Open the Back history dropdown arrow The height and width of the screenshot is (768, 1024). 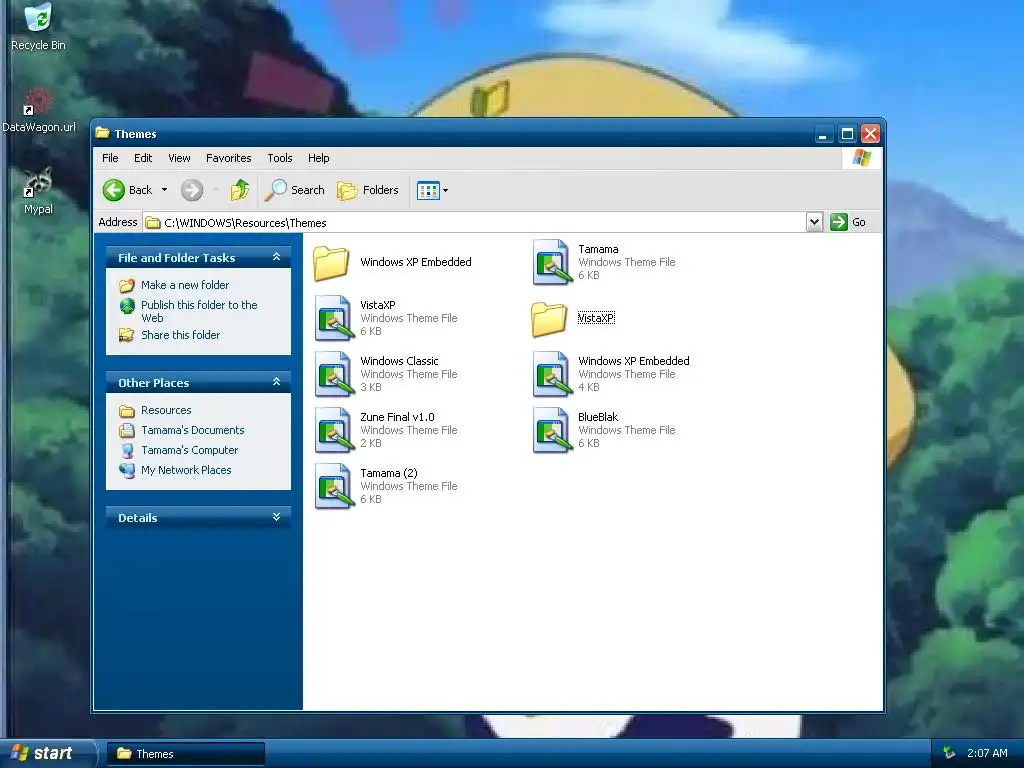pos(165,190)
